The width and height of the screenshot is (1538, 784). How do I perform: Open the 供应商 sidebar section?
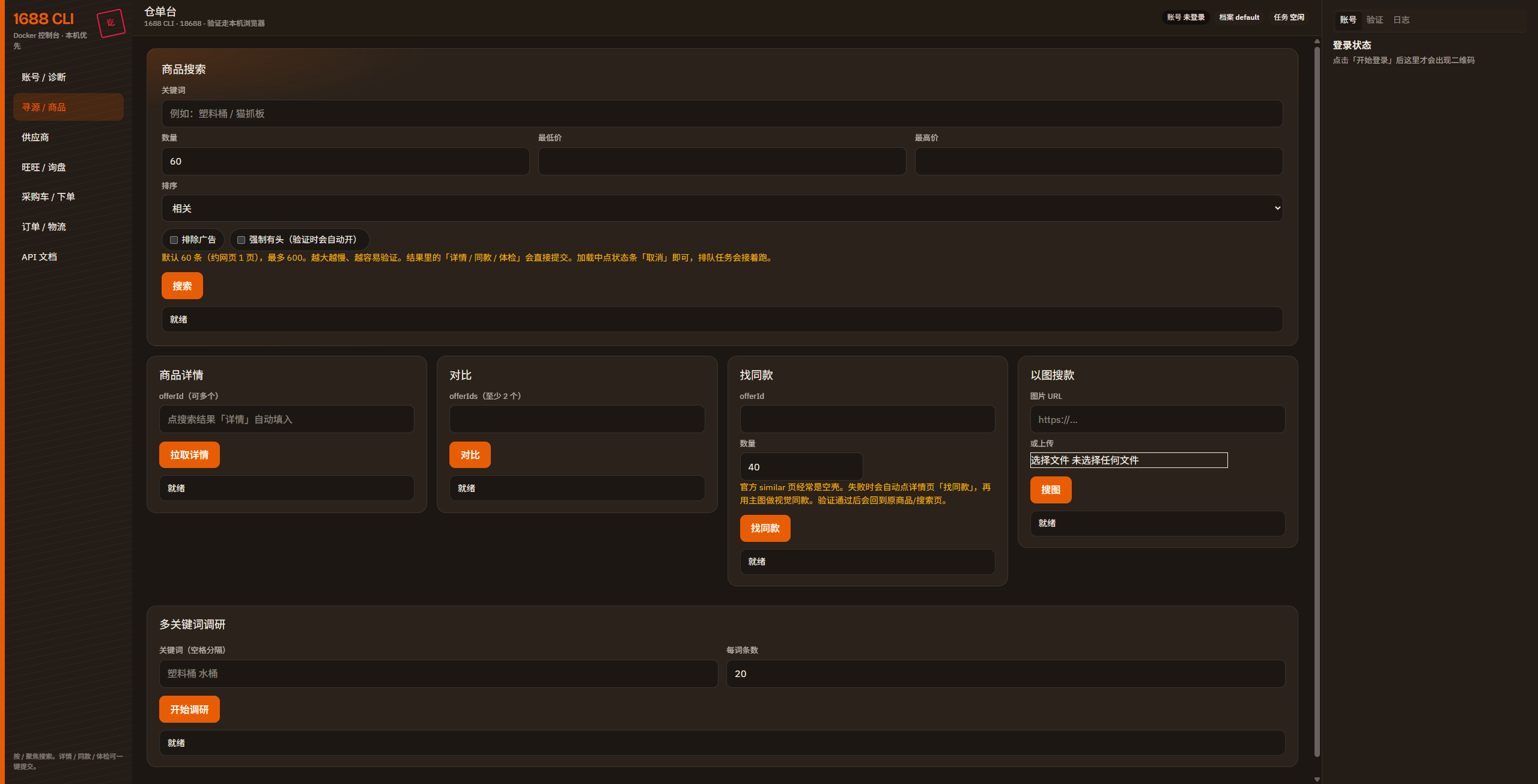coord(68,137)
